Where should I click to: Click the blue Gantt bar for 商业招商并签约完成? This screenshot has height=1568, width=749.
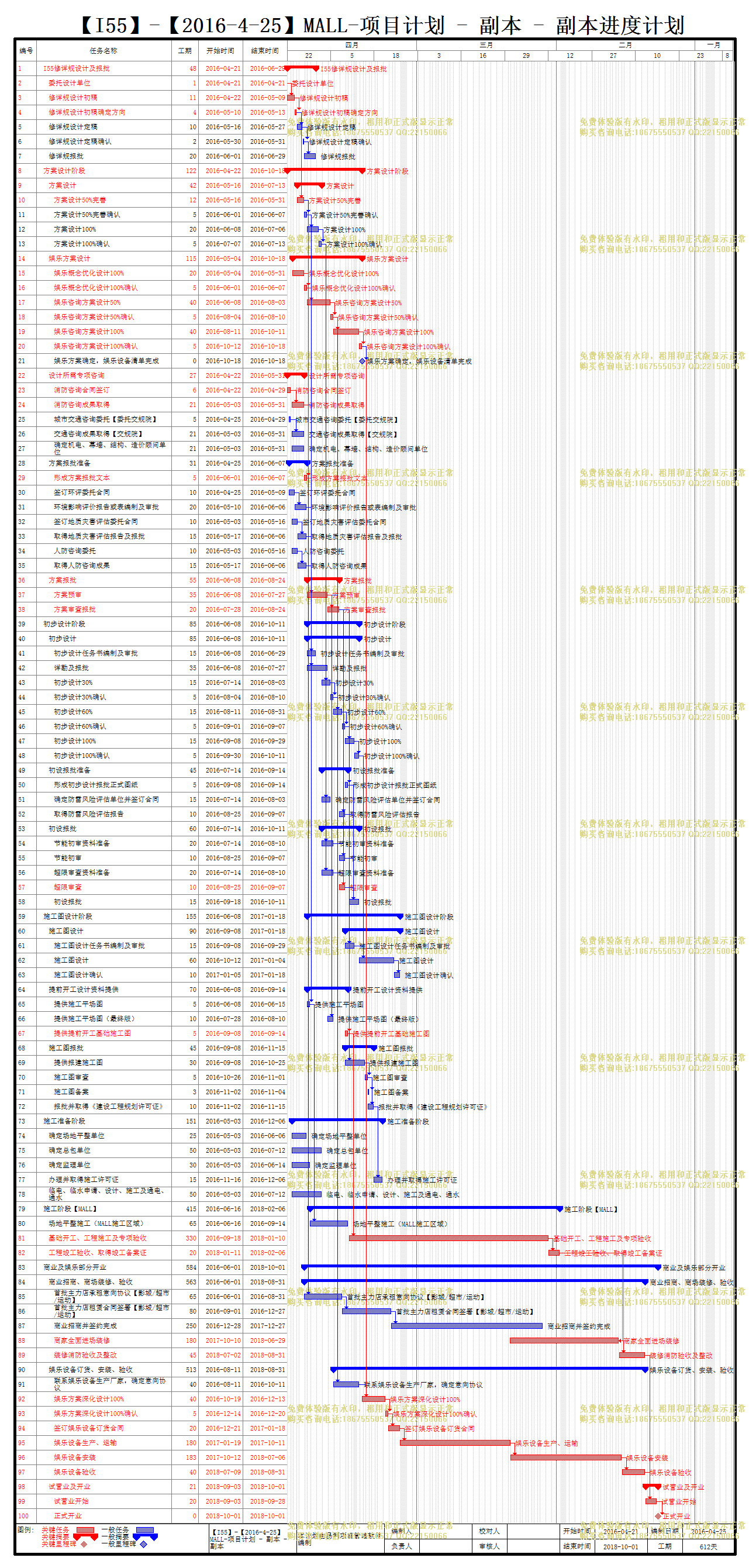click(467, 1326)
